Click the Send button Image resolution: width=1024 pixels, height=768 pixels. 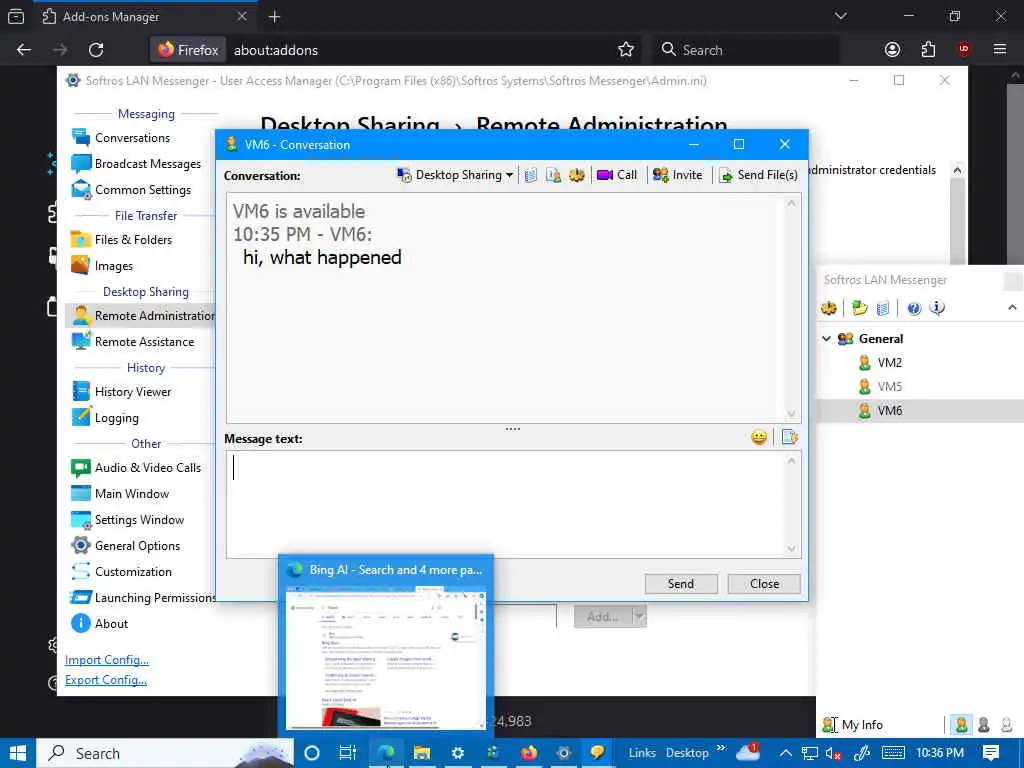tap(680, 584)
